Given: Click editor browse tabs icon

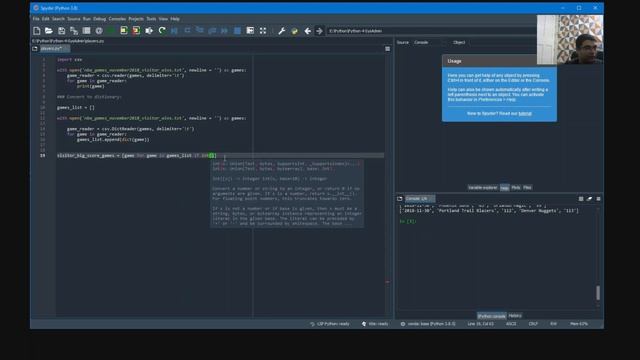Looking at the screenshot, I should (35, 49).
